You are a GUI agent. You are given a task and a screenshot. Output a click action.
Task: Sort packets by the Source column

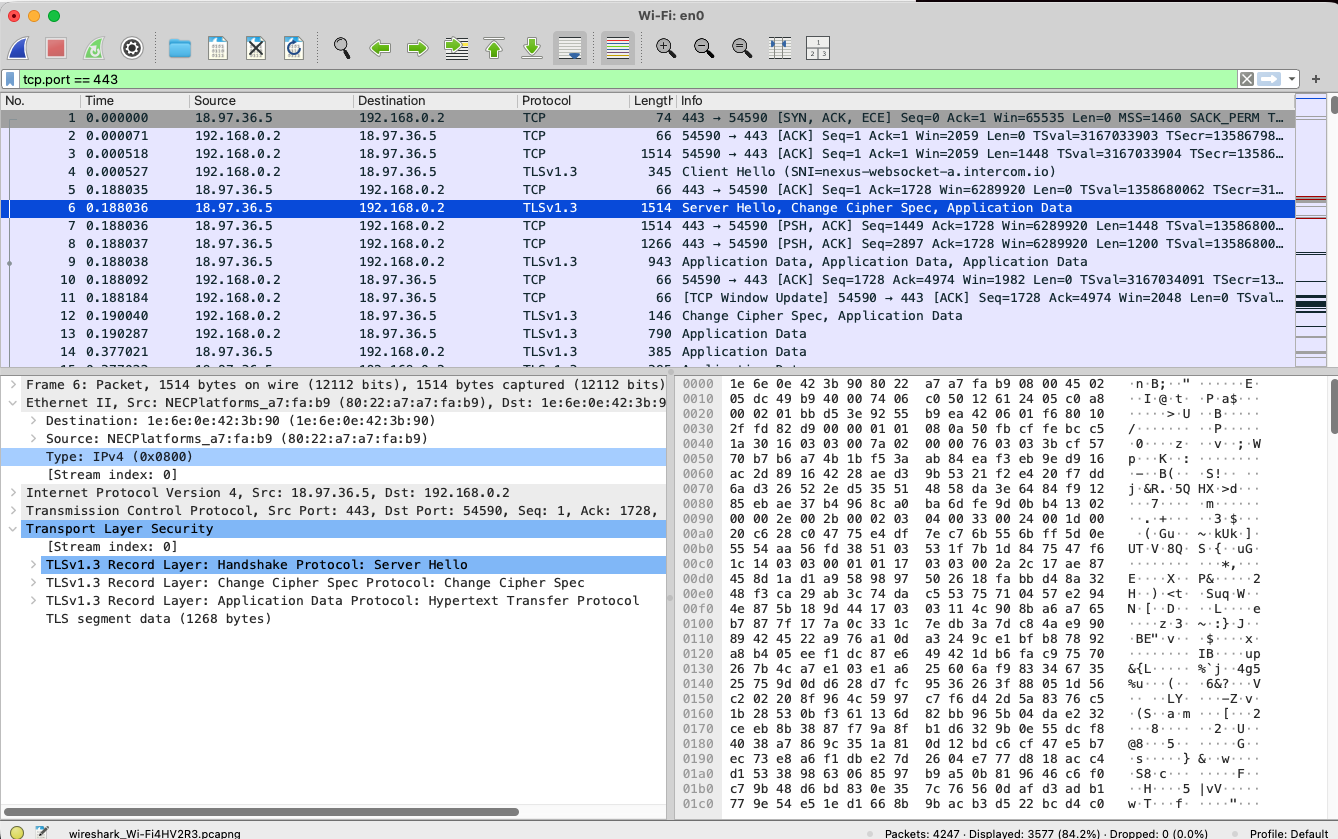[x=272, y=101]
